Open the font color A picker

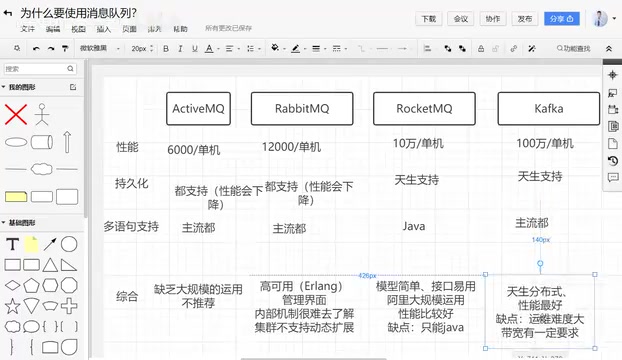(209, 48)
